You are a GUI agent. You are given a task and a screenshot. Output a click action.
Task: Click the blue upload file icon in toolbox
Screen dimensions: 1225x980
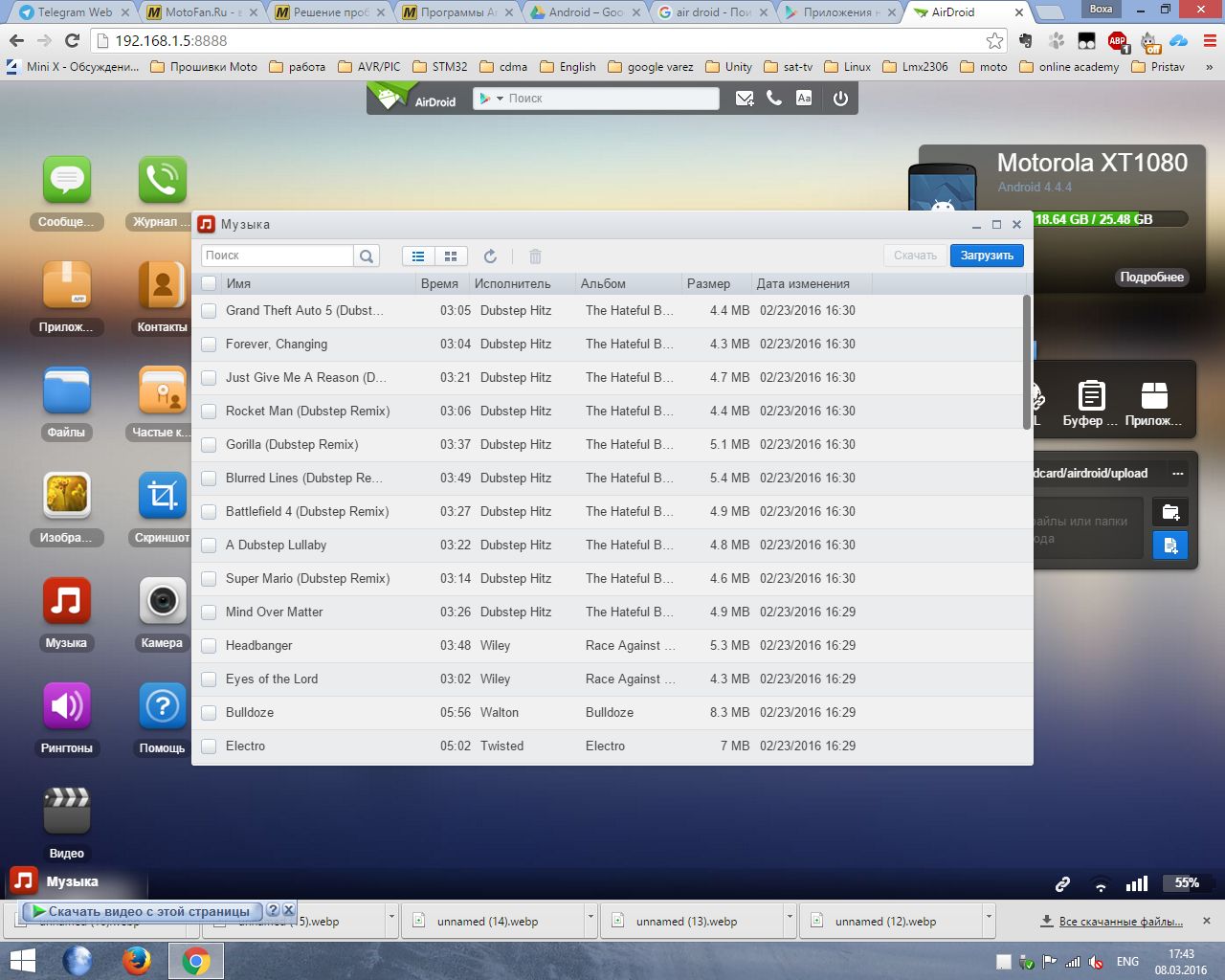1170,546
